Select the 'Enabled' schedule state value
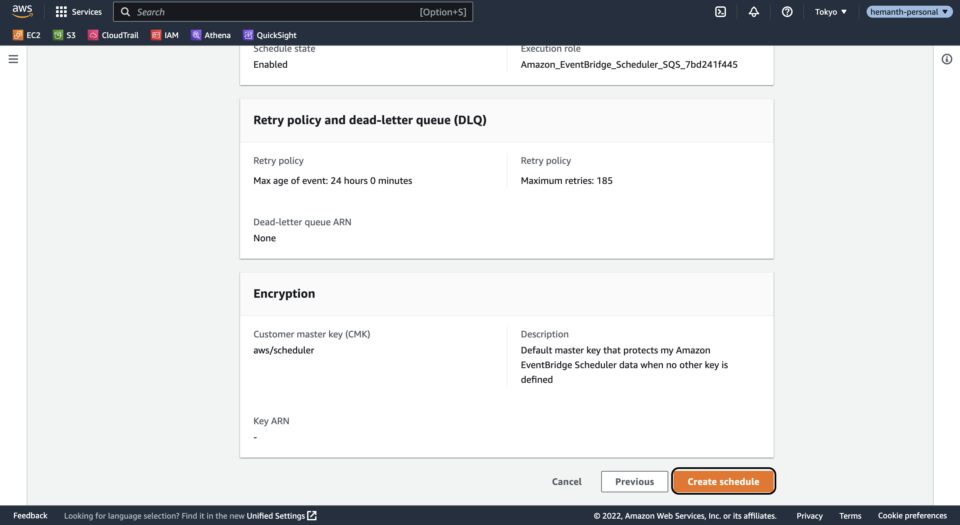This screenshot has height=525, width=960. (270, 64)
